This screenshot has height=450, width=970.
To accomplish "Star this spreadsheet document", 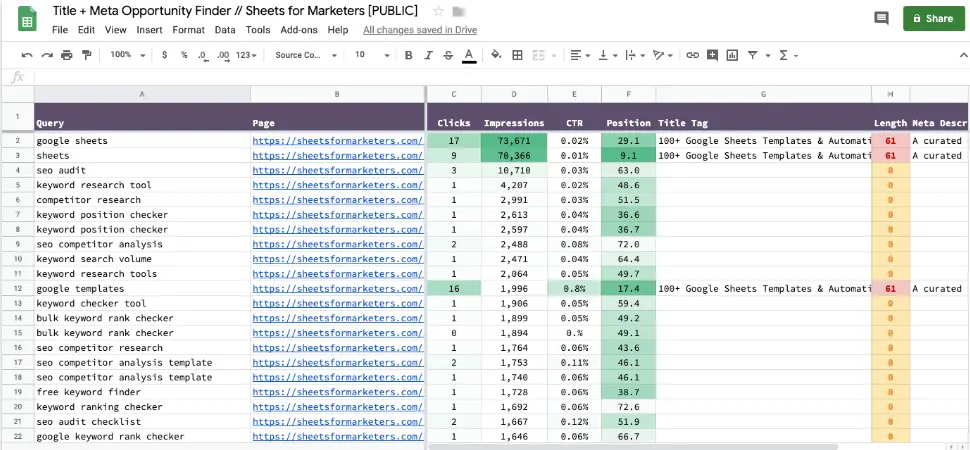I will [x=439, y=11].
